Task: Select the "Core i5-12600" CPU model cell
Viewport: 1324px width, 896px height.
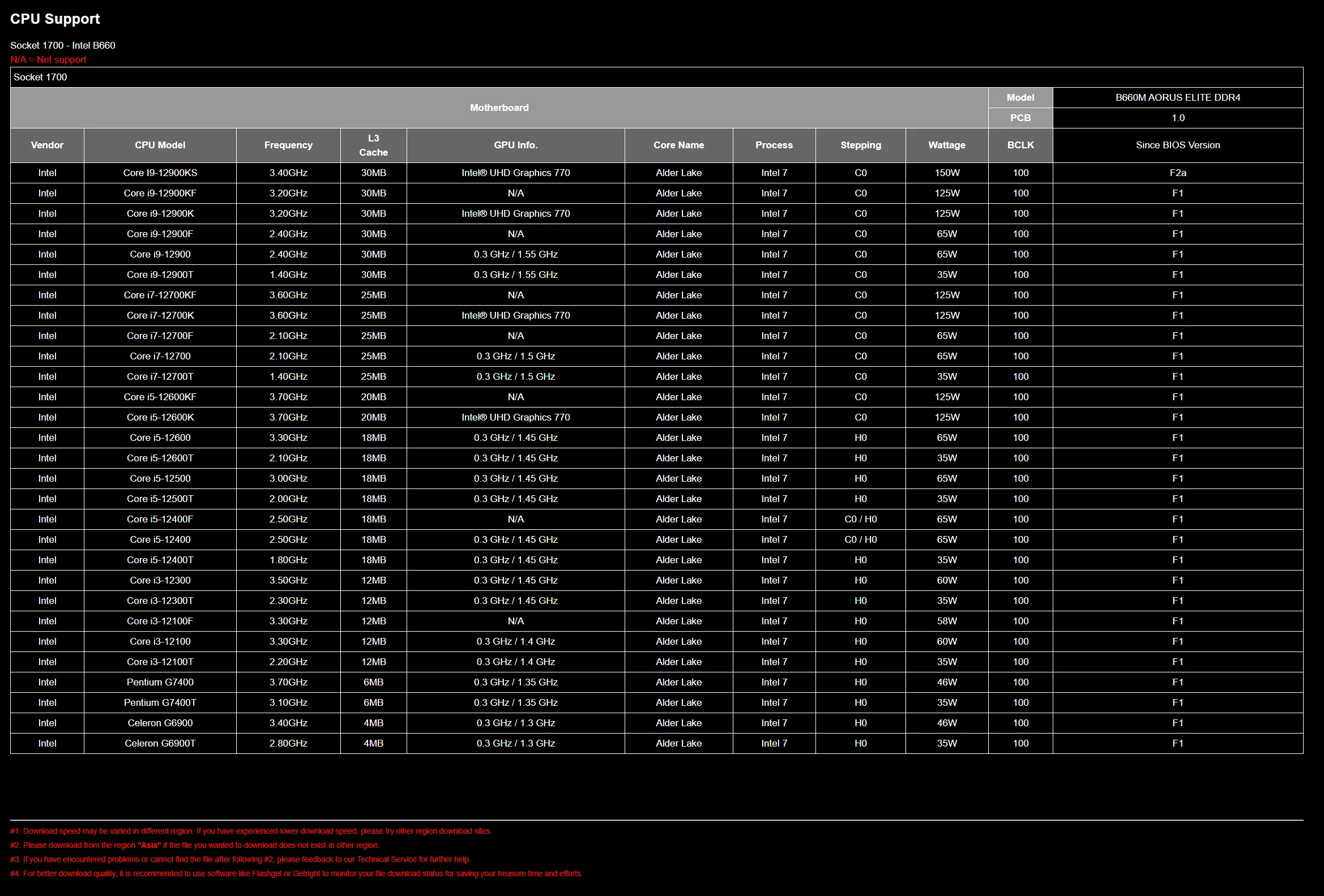Action: click(x=160, y=438)
